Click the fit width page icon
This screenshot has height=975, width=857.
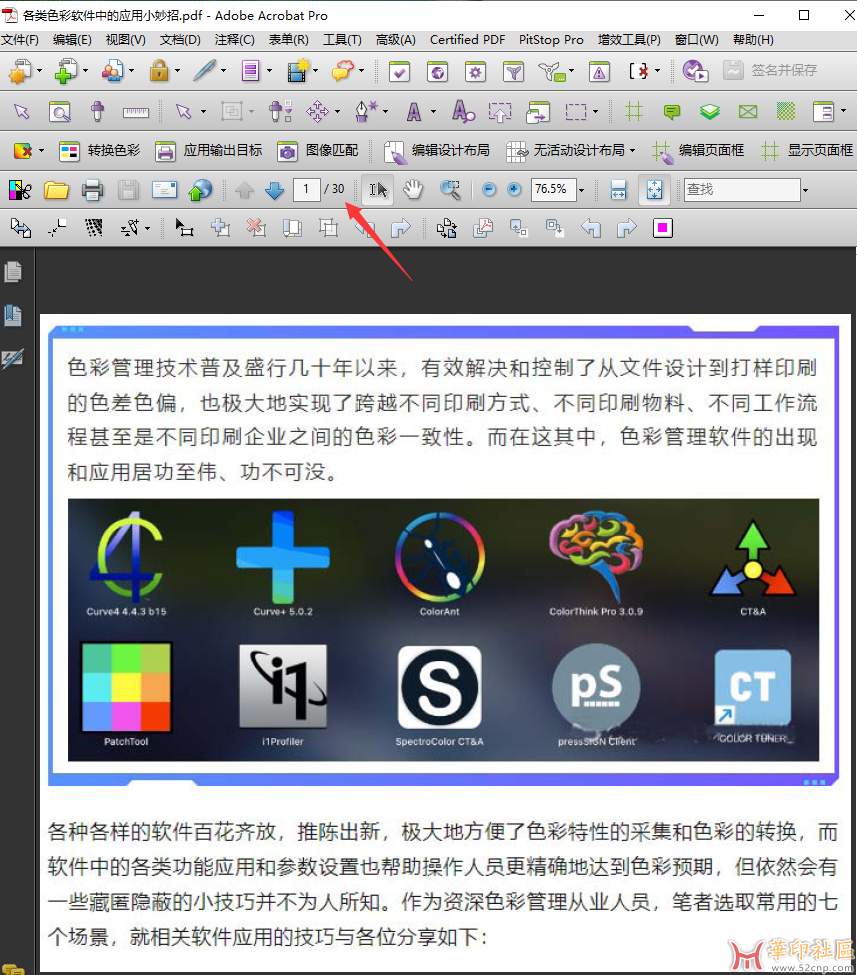click(618, 190)
